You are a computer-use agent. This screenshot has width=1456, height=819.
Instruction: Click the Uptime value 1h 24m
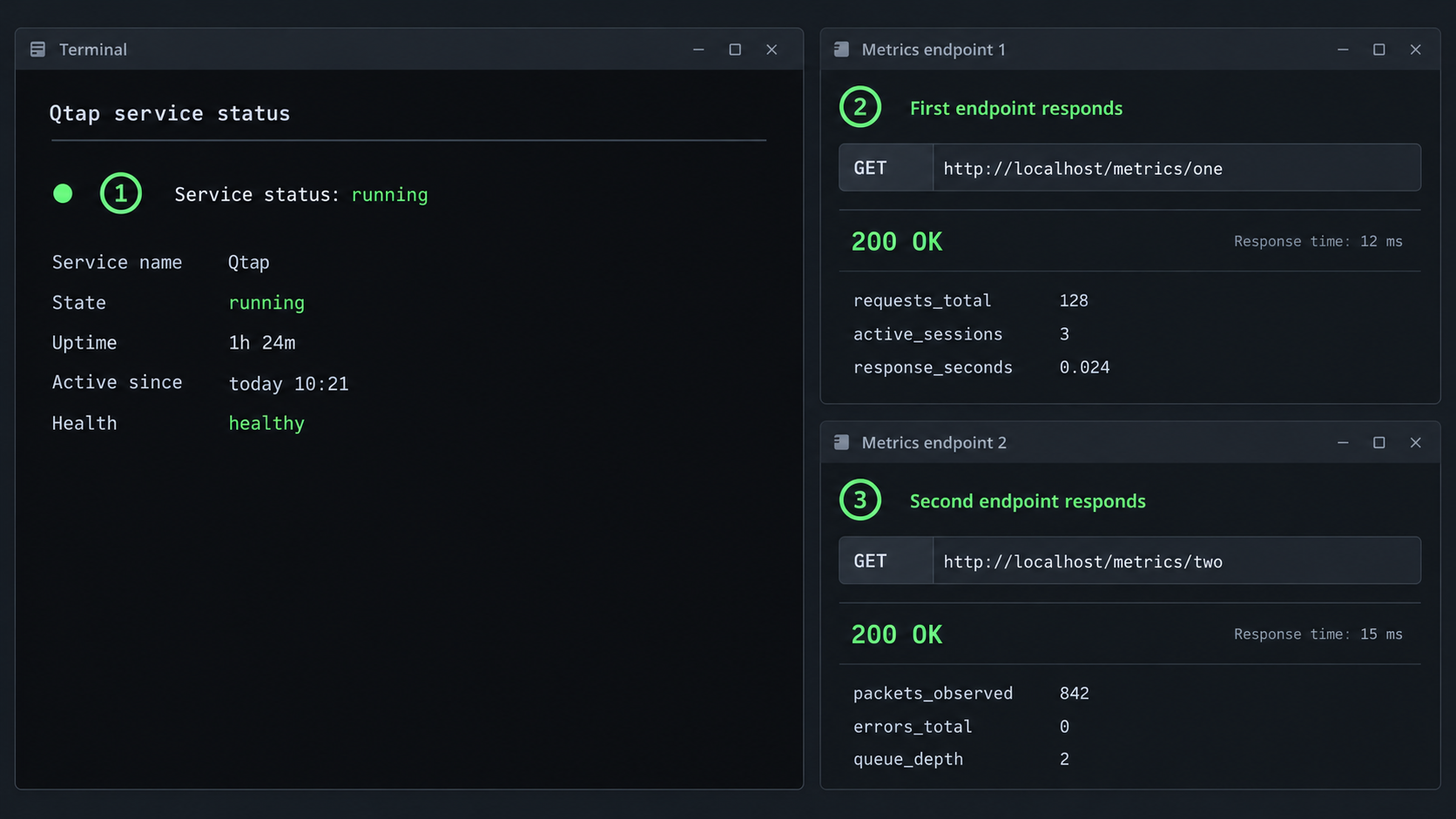[x=262, y=342]
